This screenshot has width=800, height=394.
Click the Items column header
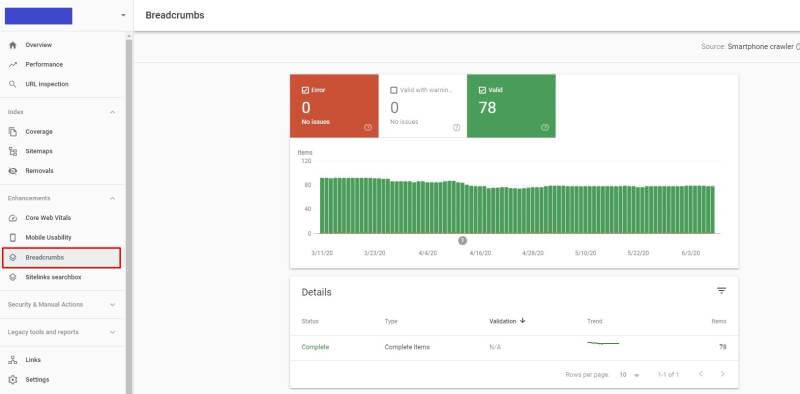click(719, 322)
